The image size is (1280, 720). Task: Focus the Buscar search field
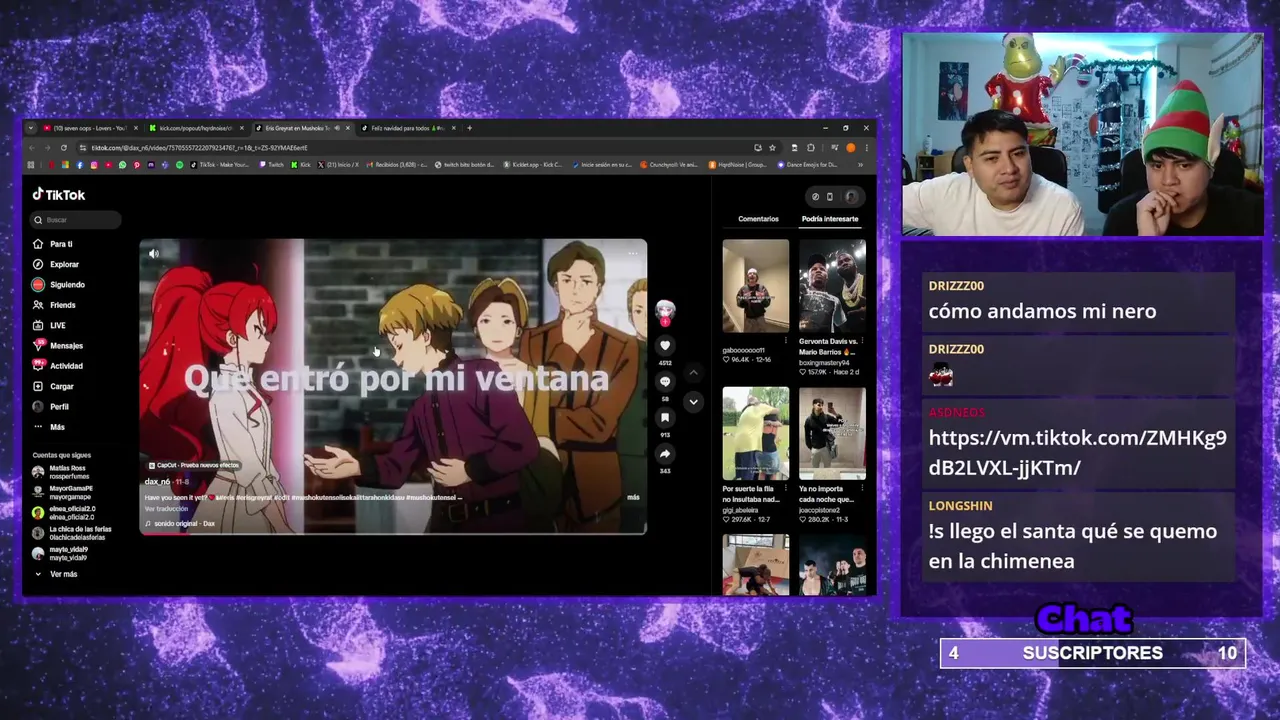[x=76, y=220]
